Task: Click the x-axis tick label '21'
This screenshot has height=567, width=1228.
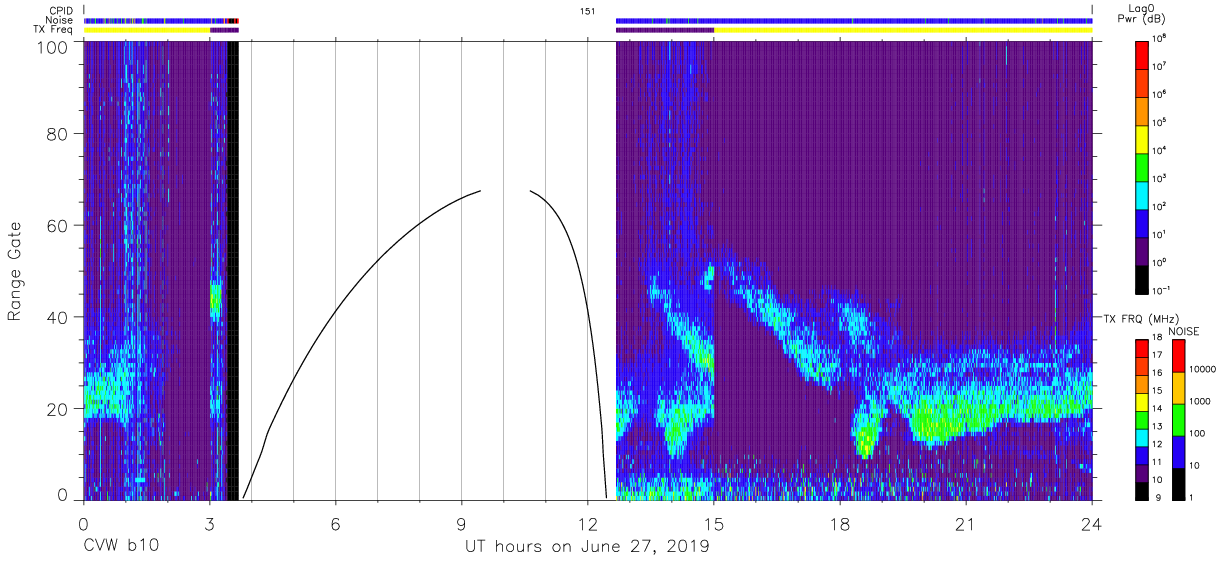Action: pyautogui.click(x=965, y=523)
